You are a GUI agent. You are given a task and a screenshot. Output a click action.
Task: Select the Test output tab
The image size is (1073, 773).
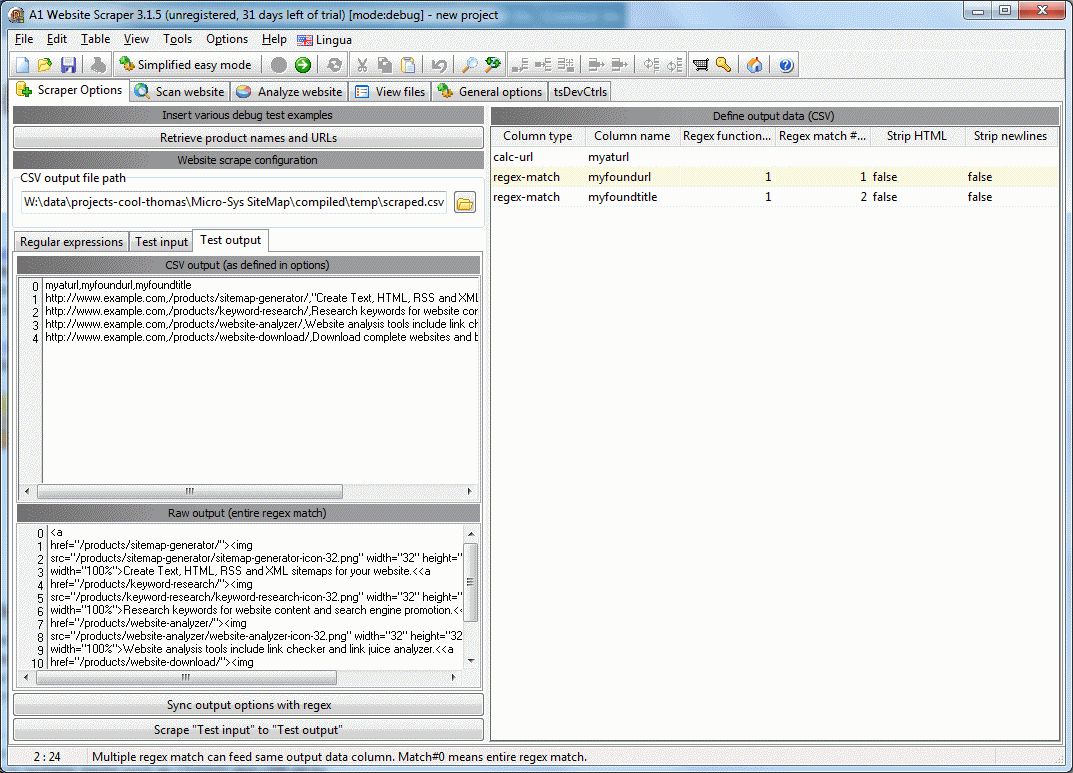231,240
